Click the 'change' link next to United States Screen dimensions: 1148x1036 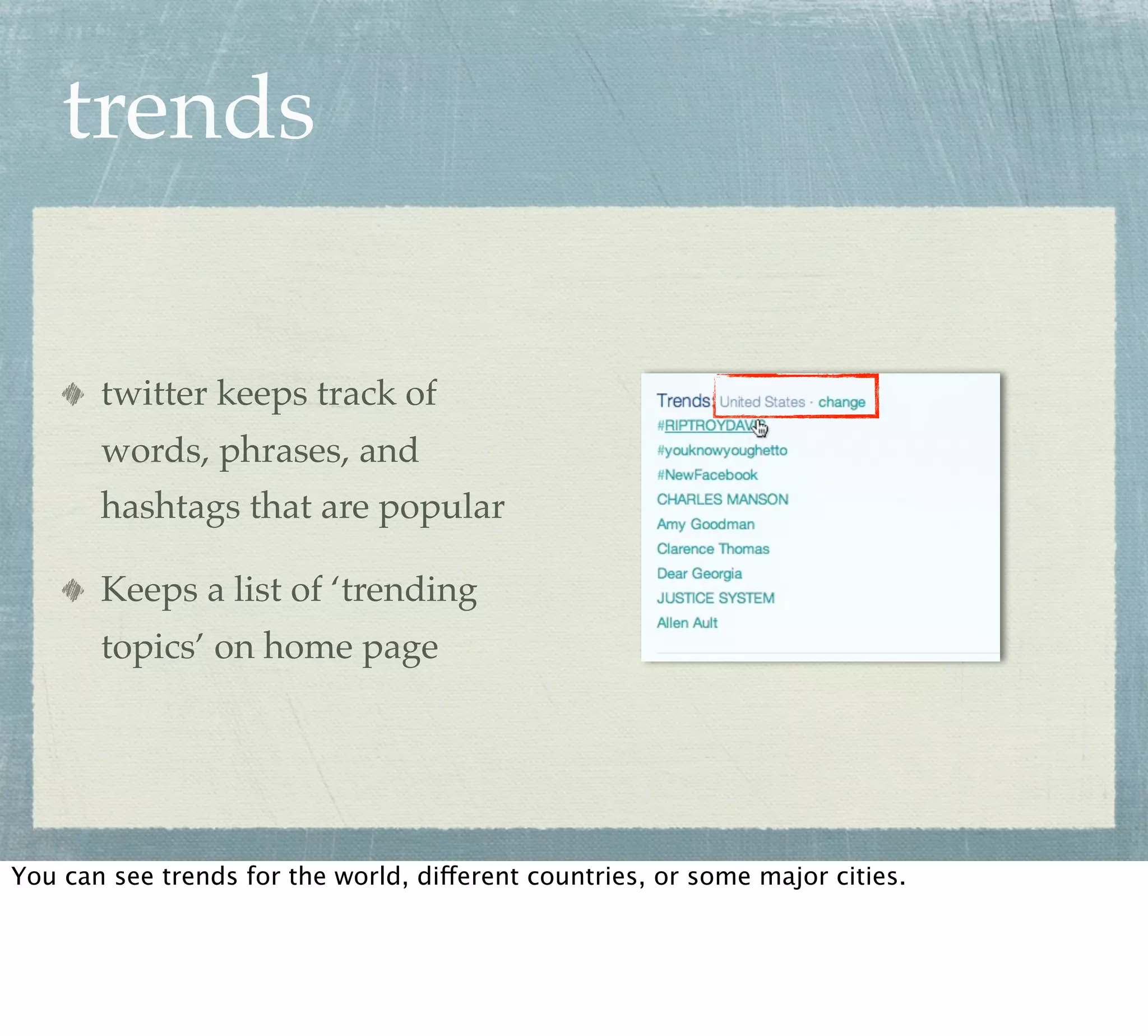click(x=841, y=403)
